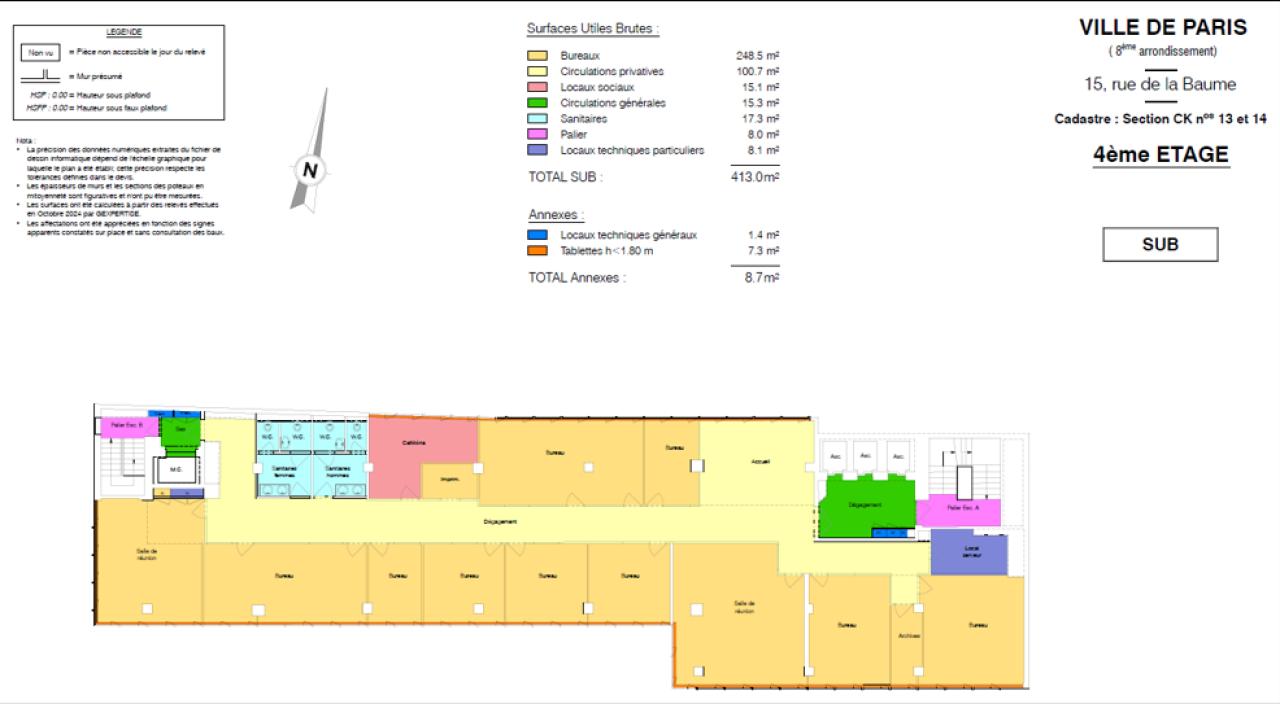
Task: Click the Palier Esc. B landing
Action: click(126, 426)
